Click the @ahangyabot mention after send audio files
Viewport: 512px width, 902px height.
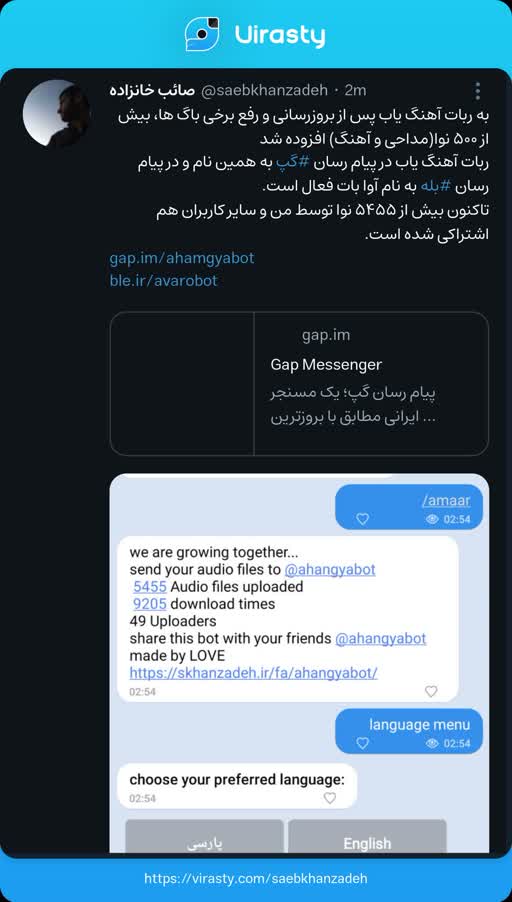(330, 570)
